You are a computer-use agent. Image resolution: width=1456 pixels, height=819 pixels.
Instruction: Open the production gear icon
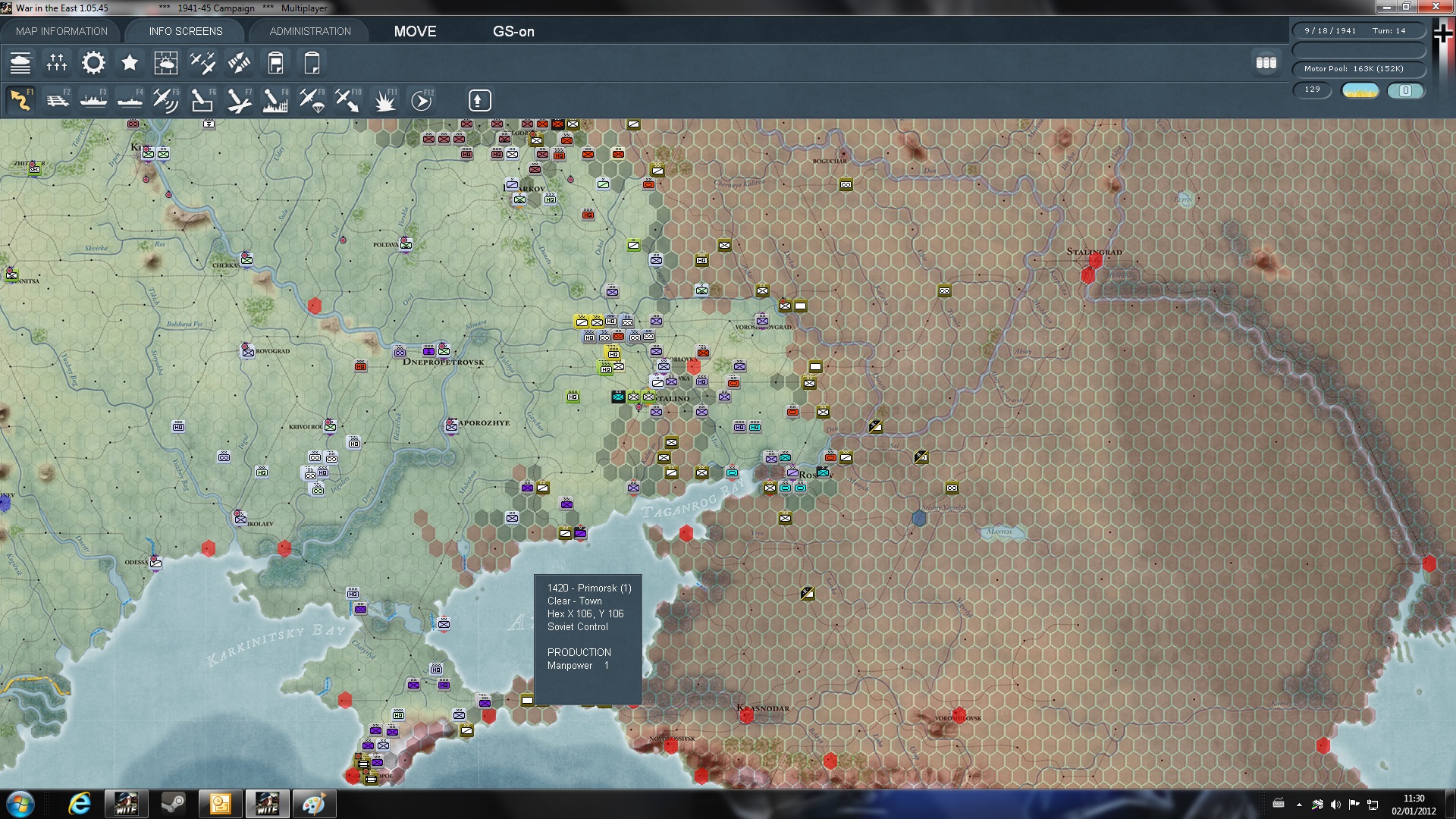coord(93,63)
